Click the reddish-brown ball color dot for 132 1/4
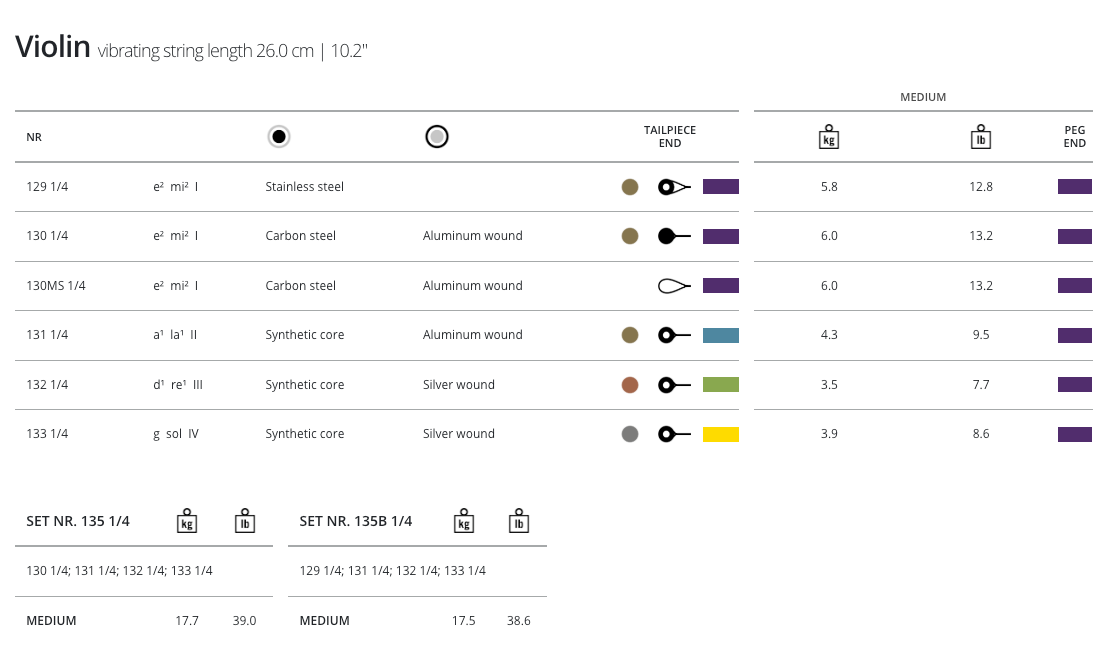 tap(630, 385)
